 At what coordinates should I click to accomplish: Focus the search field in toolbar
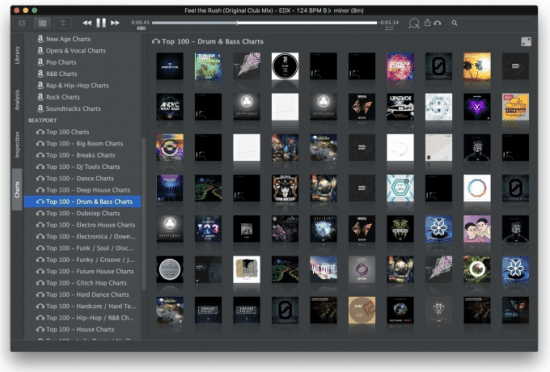pyautogui.click(x=492, y=23)
